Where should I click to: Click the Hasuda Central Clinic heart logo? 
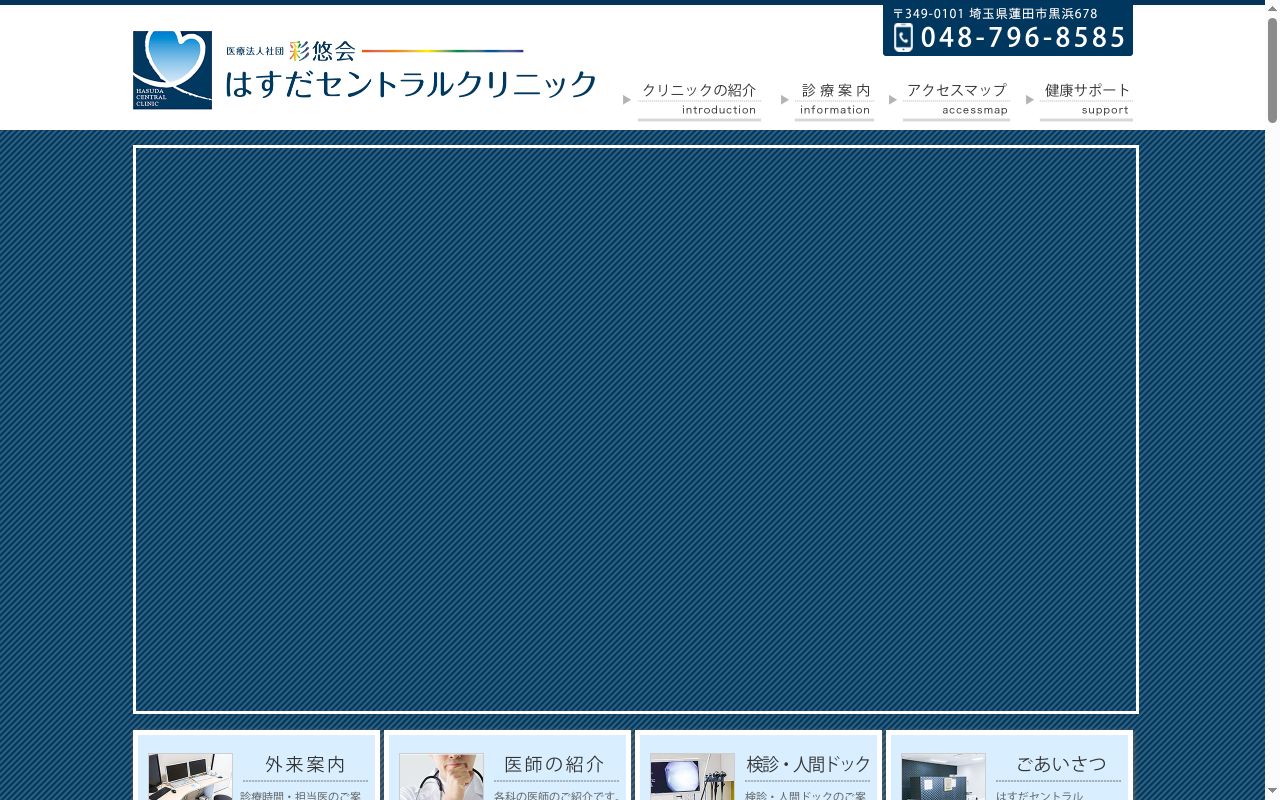(x=172, y=70)
